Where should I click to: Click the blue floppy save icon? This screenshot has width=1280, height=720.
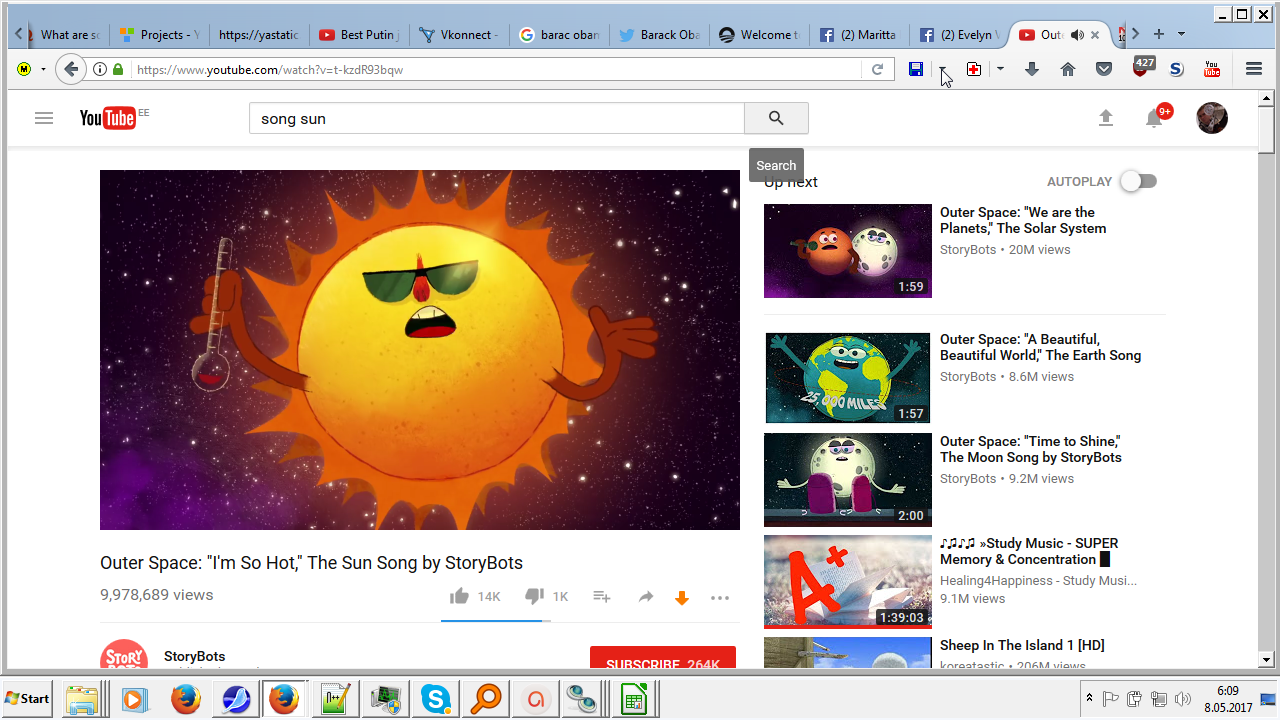click(x=916, y=69)
